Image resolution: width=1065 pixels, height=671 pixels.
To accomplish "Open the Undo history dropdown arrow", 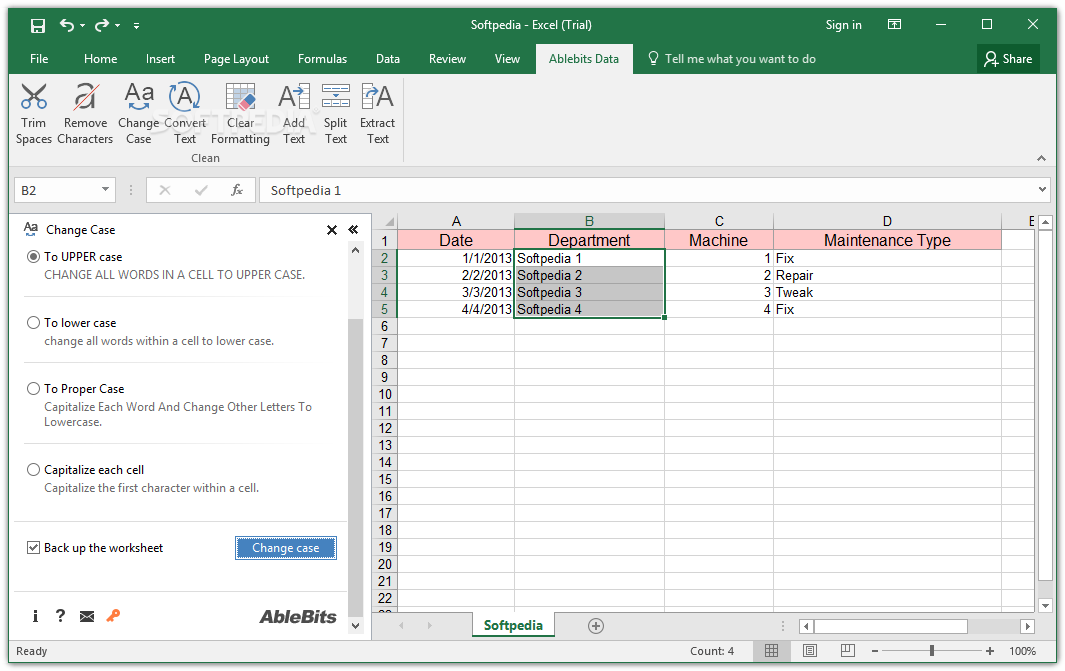I will [82, 26].
